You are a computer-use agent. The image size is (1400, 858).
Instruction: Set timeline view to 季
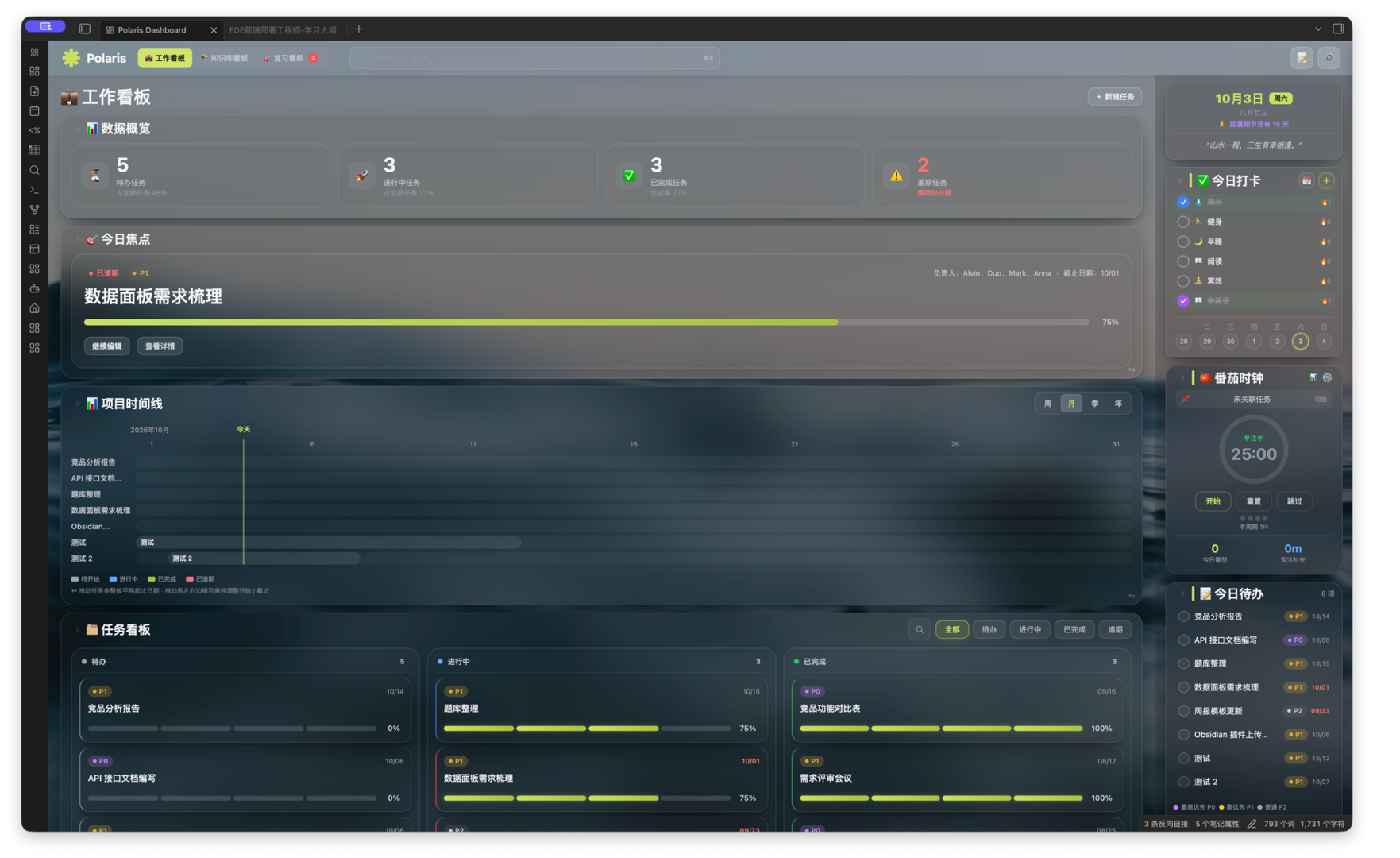point(1094,404)
